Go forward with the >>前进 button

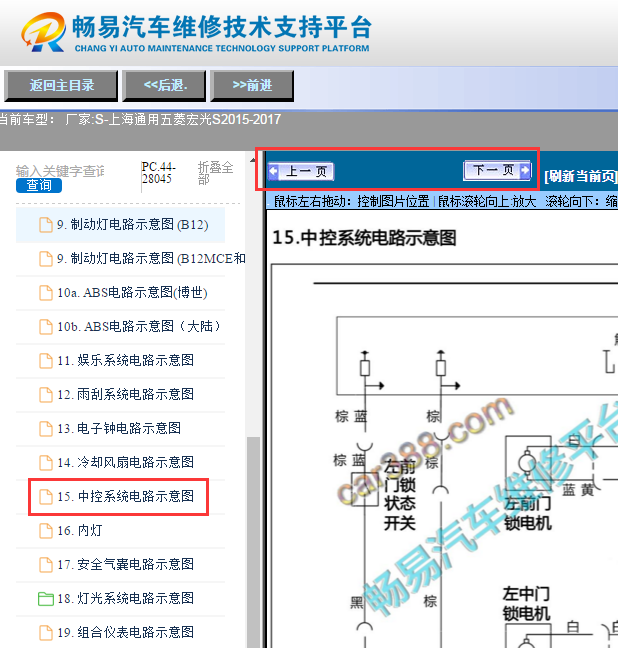coord(252,86)
